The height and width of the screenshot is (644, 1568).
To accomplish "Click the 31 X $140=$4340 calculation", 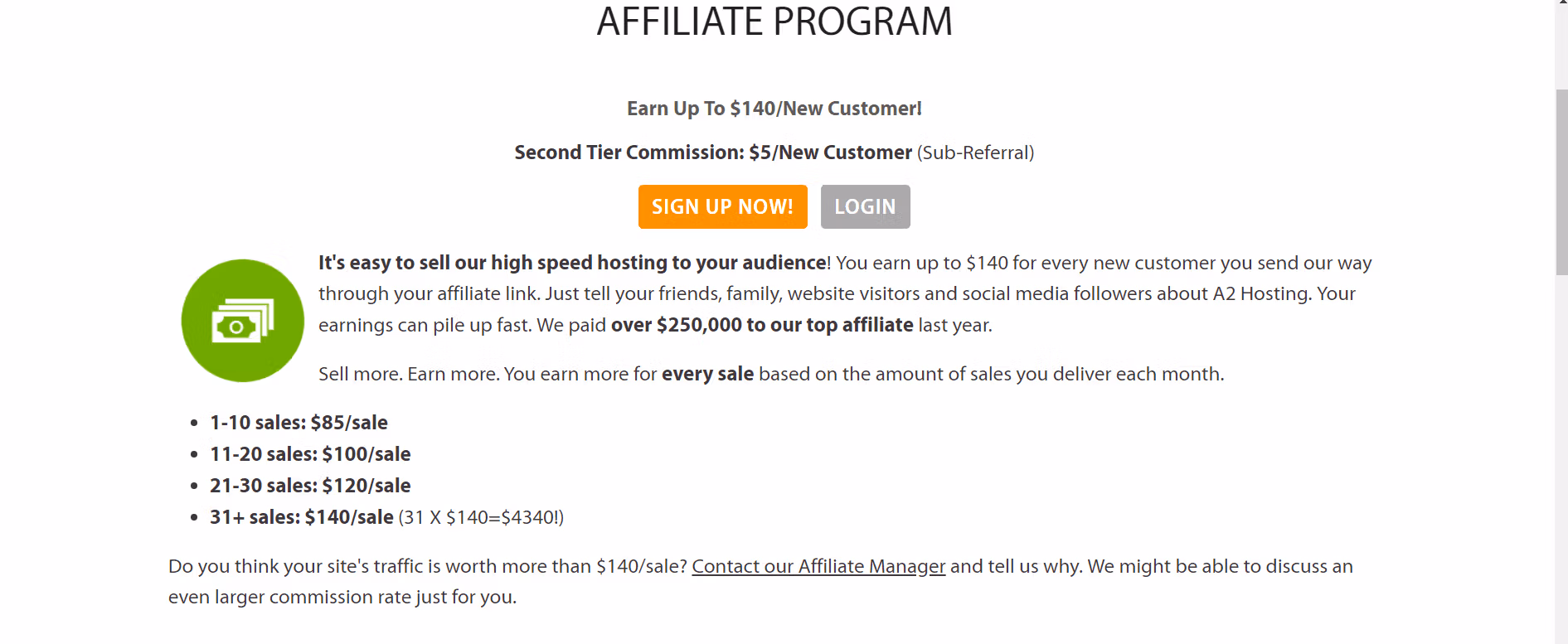I will (x=481, y=517).
